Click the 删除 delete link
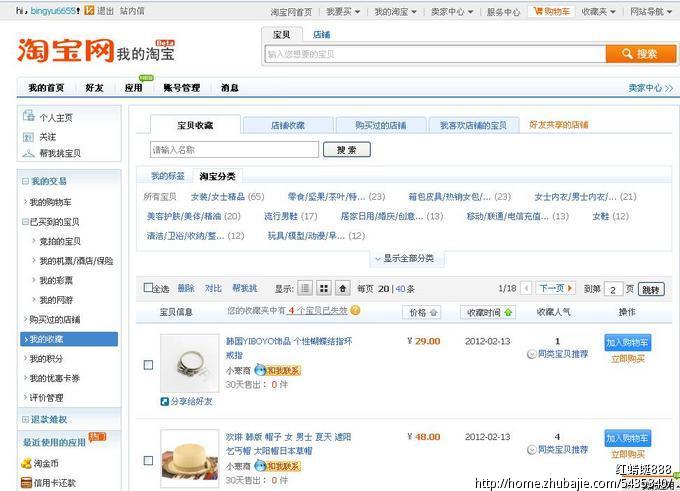 coord(186,288)
